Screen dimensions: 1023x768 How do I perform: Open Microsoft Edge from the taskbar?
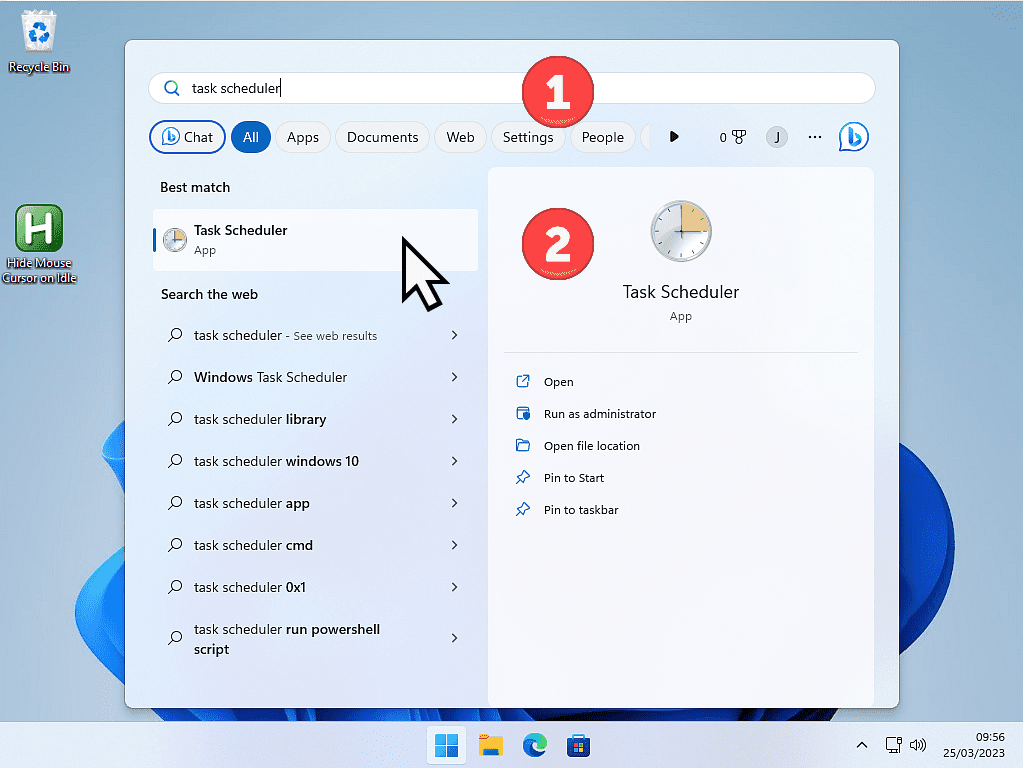click(535, 745)
